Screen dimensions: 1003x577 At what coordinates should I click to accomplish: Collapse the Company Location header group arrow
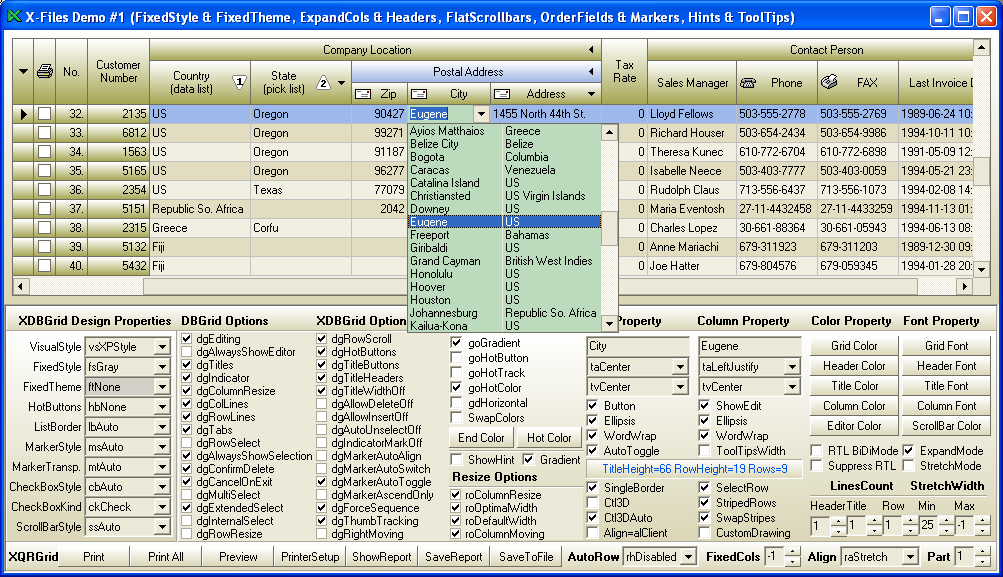(591, 50)
